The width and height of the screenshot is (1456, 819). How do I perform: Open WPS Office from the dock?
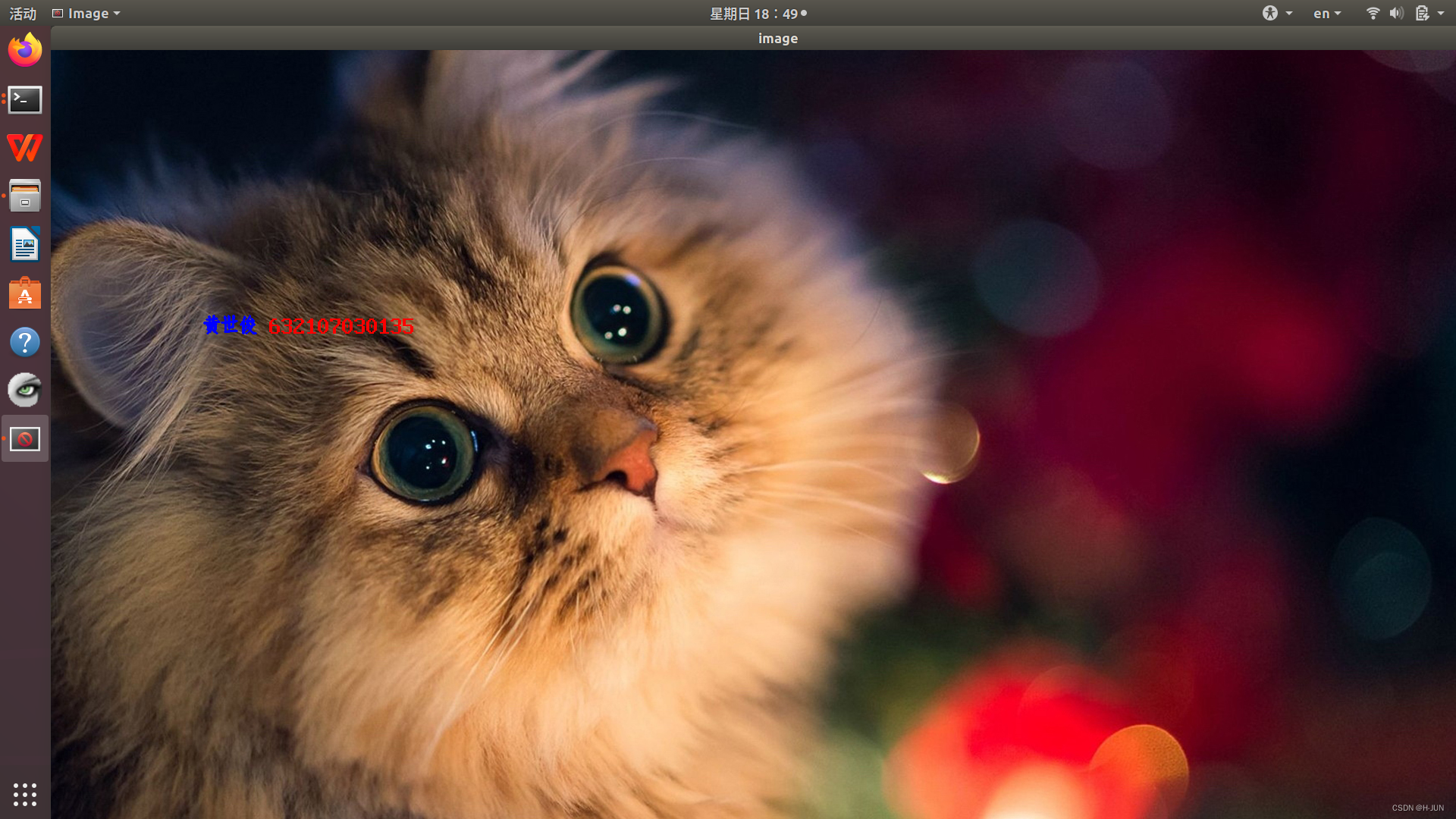click(x=25, y=148)
